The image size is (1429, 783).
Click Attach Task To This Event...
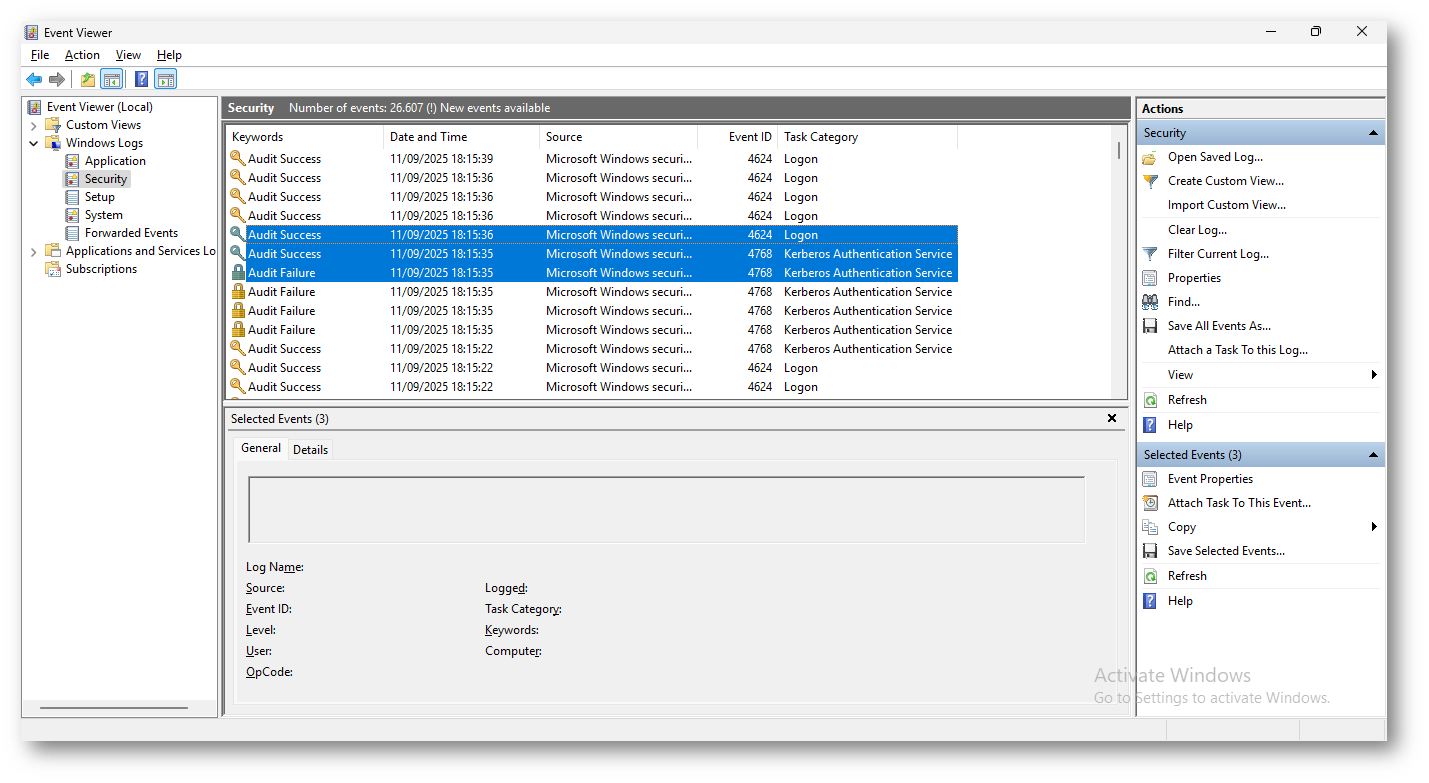click(x=1238, y=503)
